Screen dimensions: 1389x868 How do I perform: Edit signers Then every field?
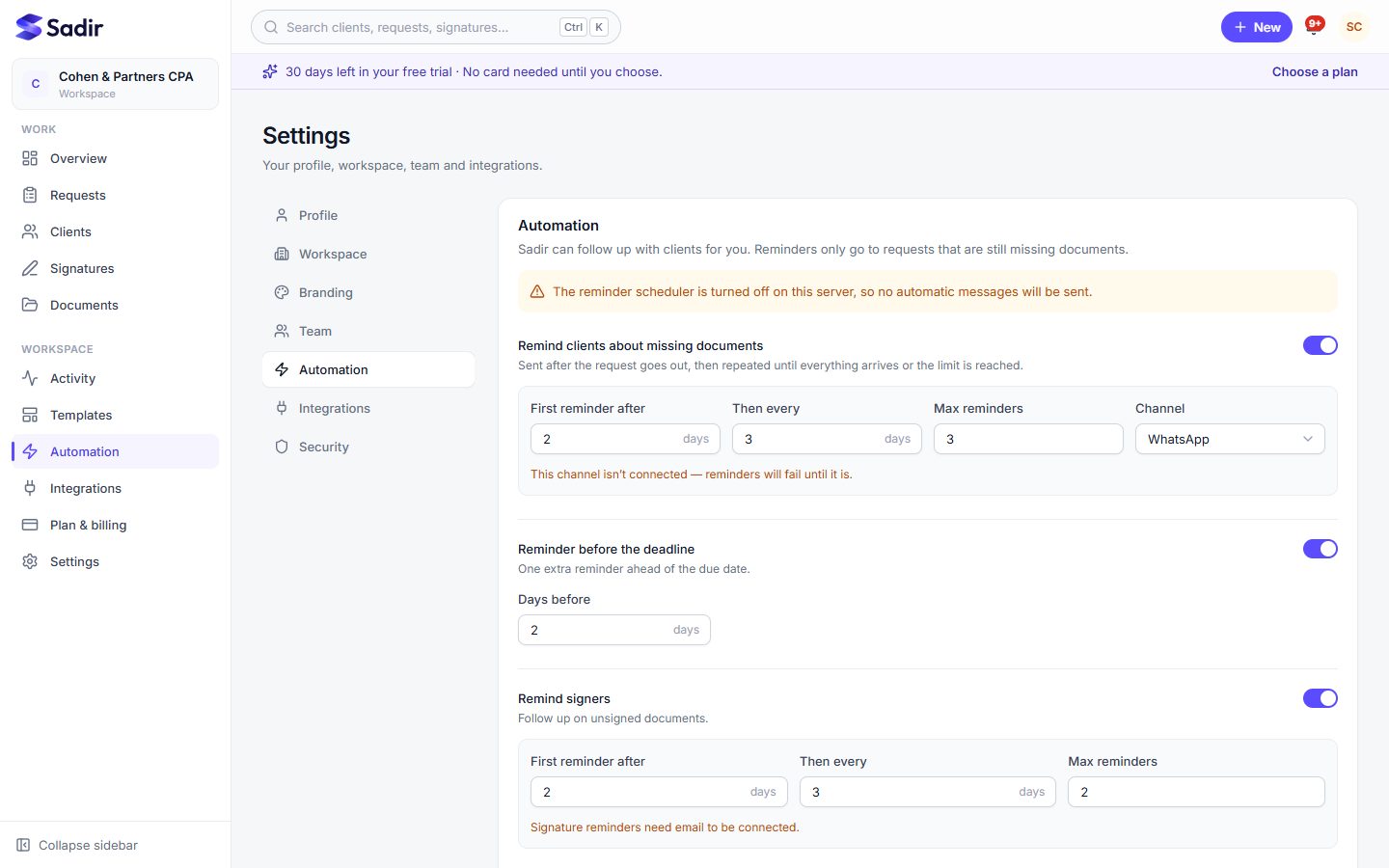(x=928, y=792)
